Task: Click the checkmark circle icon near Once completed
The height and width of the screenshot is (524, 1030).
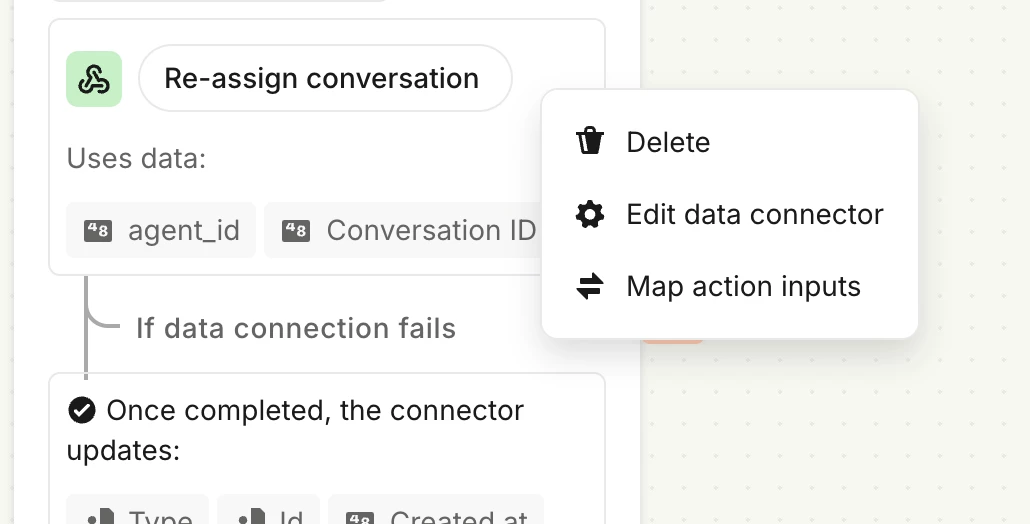Action: pos(81,410)
